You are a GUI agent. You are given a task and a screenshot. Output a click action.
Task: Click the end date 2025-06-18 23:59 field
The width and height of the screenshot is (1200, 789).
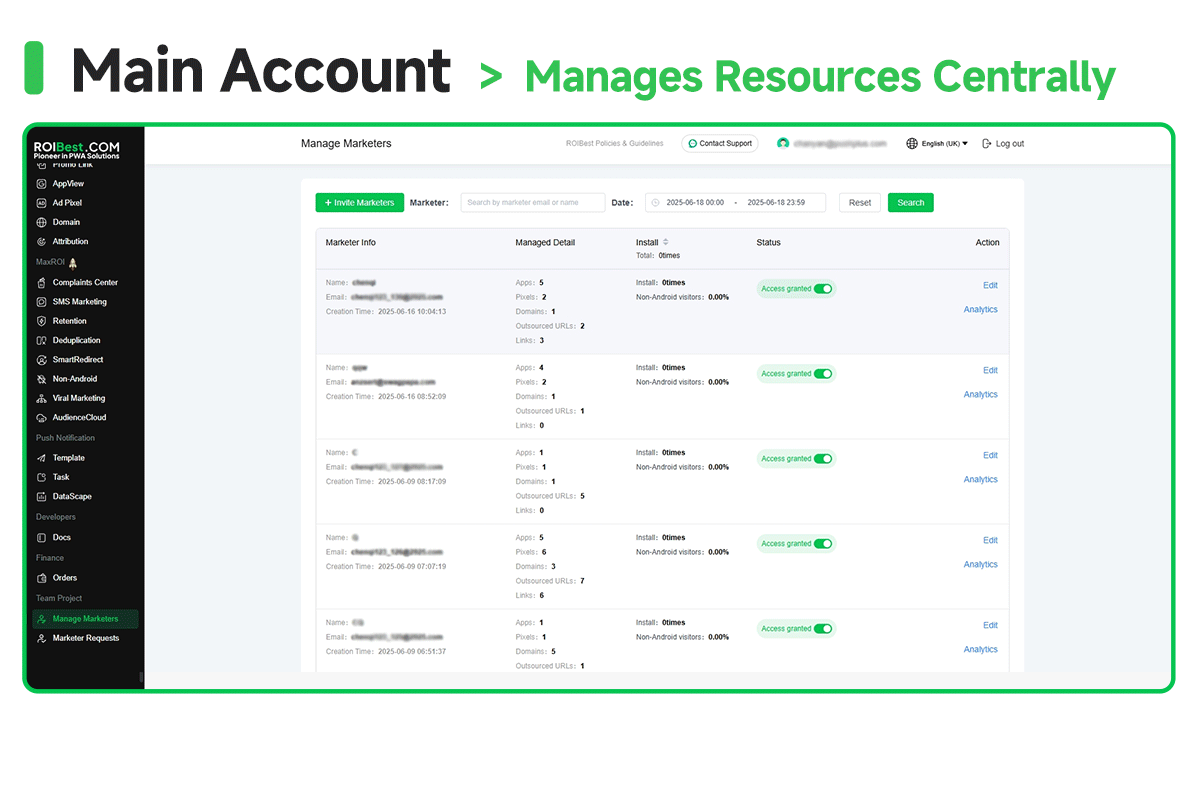(776, 203)
